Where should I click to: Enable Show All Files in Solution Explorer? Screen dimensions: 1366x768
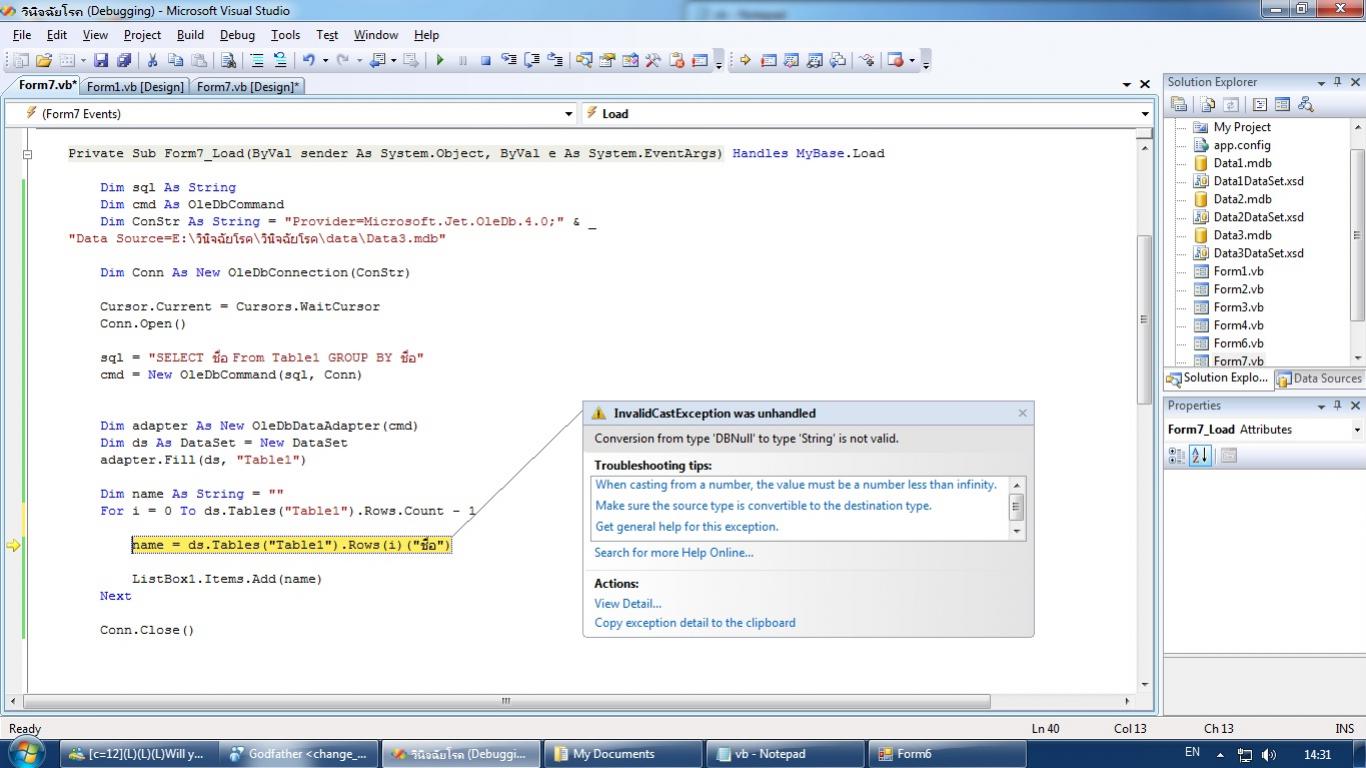pos(1205,103)
